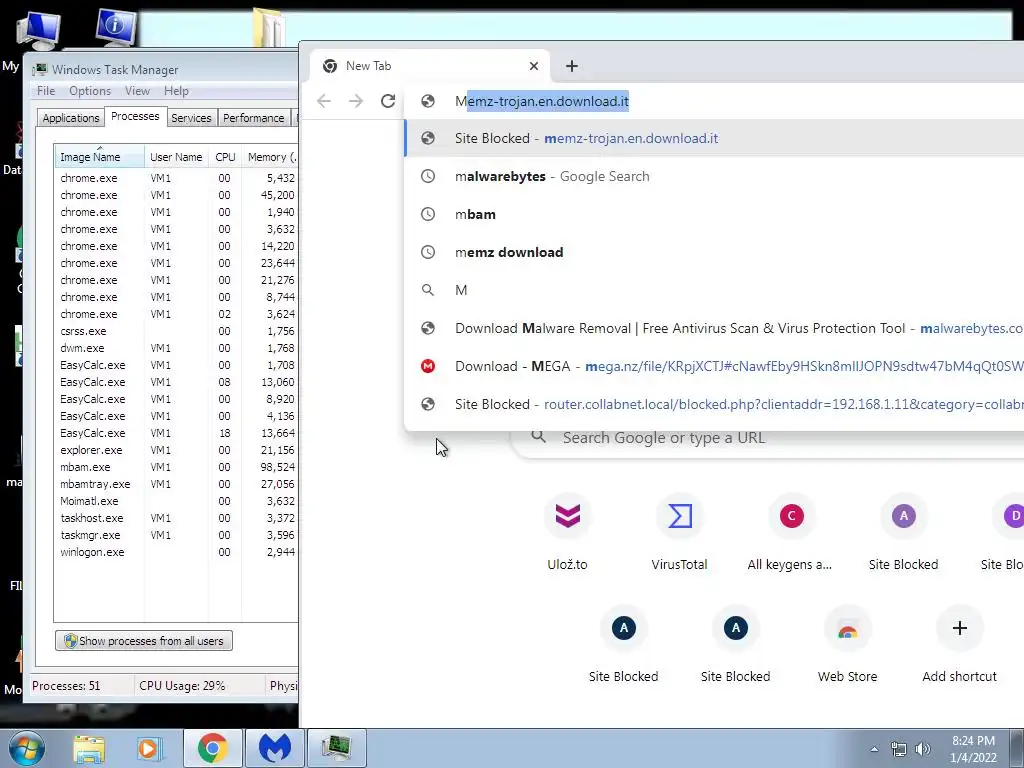The width and height of the screenshot is (1024, 768).
Task: Open router.collabnet.local Site Blocked suggestion
Action: (x=715, y=404)
